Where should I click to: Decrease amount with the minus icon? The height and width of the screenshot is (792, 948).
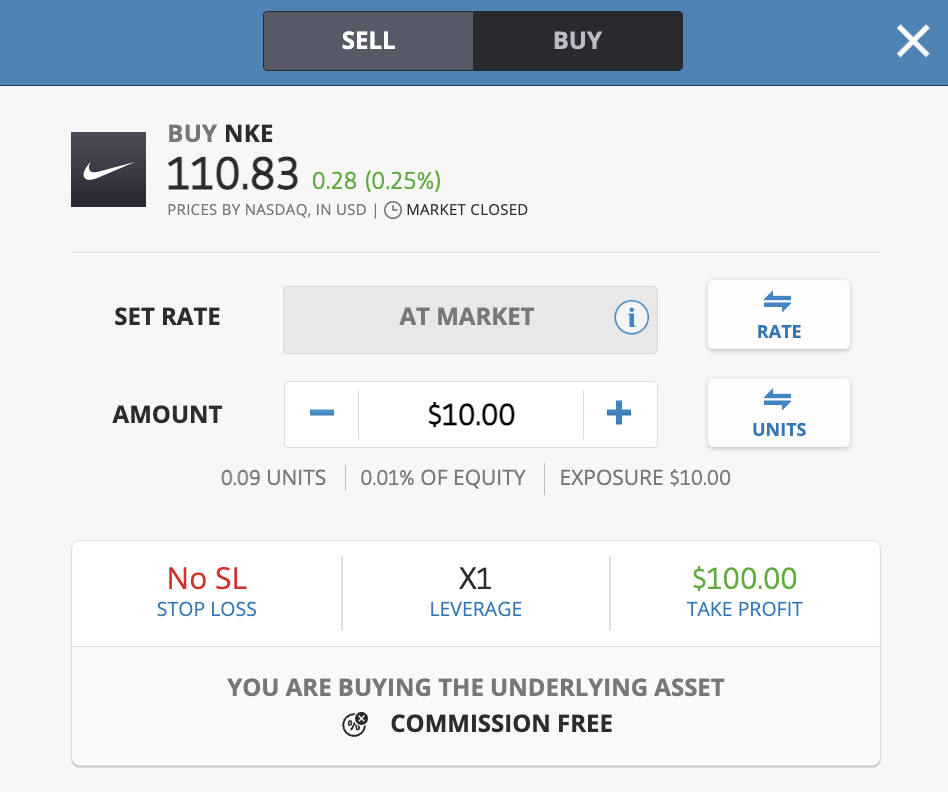[322, 413]
